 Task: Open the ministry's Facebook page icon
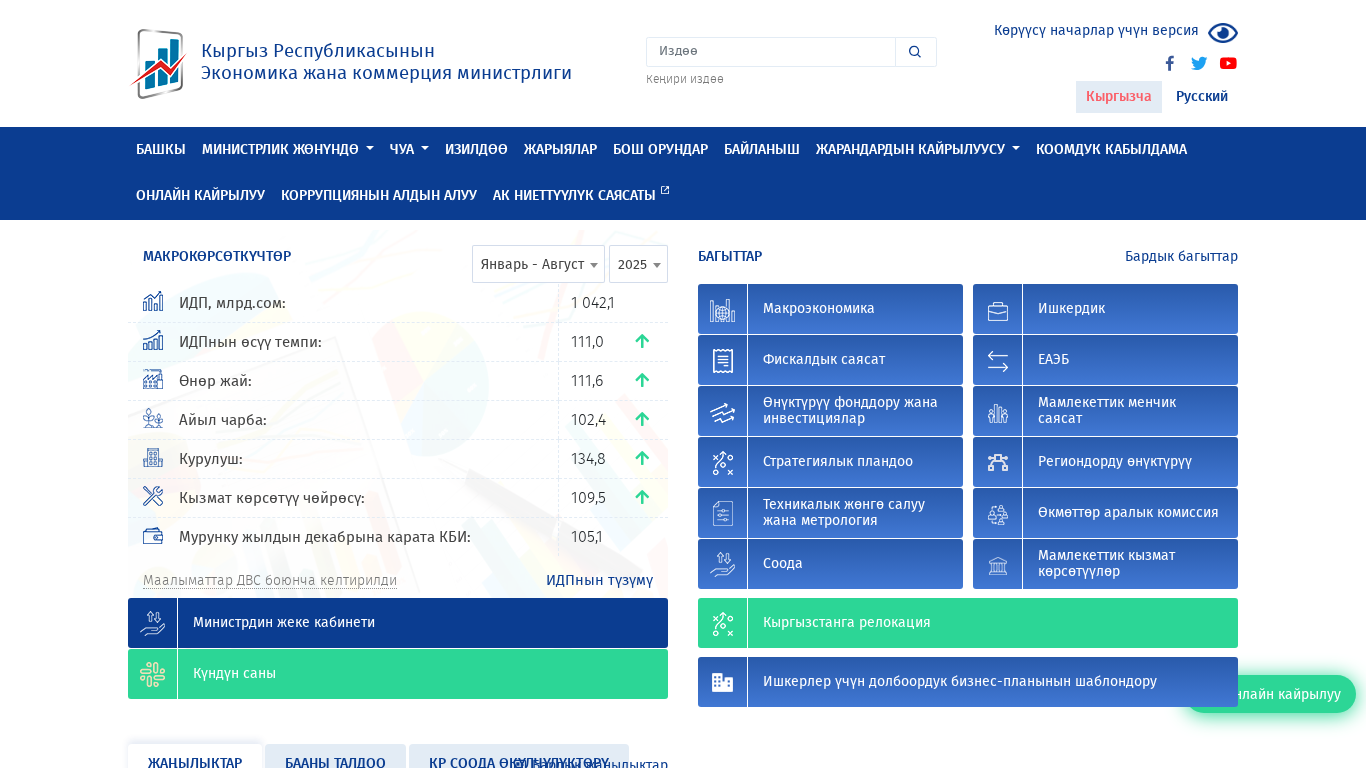pyautogui.click(x=1169, y=63)
